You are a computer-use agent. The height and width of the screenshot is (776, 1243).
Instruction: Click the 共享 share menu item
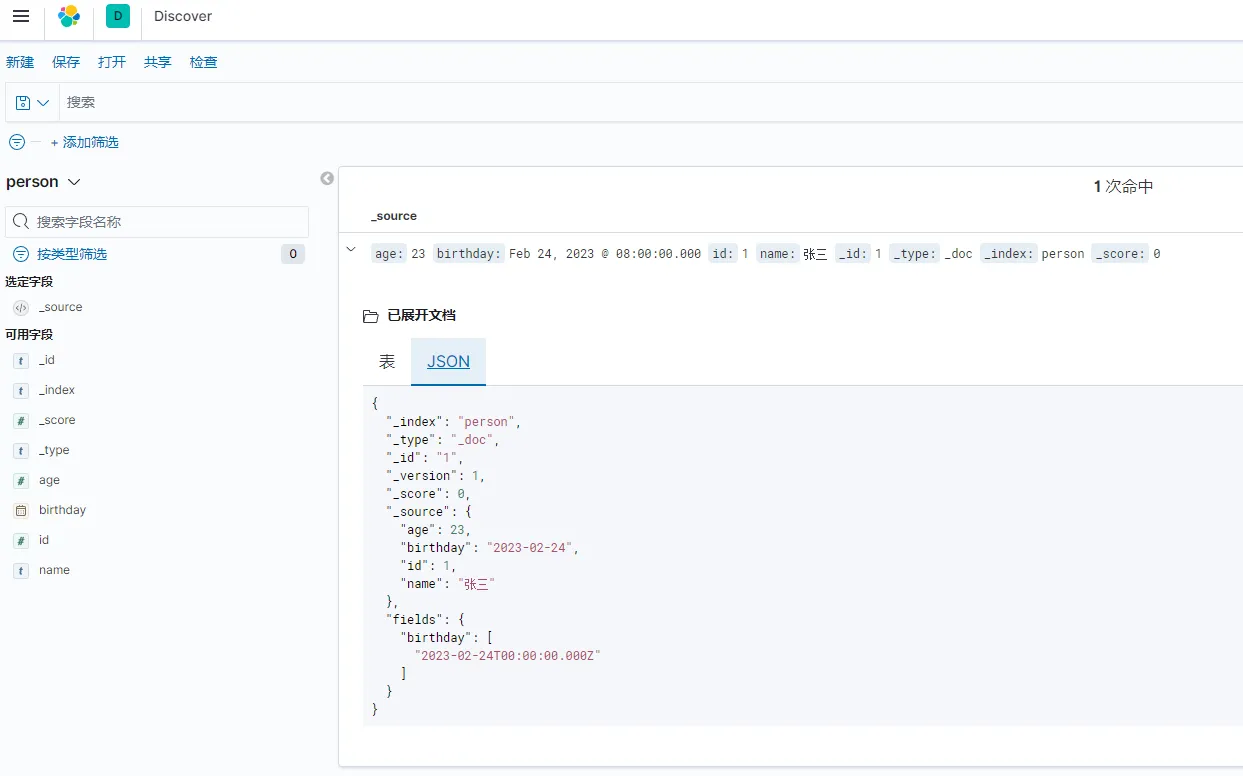(x=158, y=62)
